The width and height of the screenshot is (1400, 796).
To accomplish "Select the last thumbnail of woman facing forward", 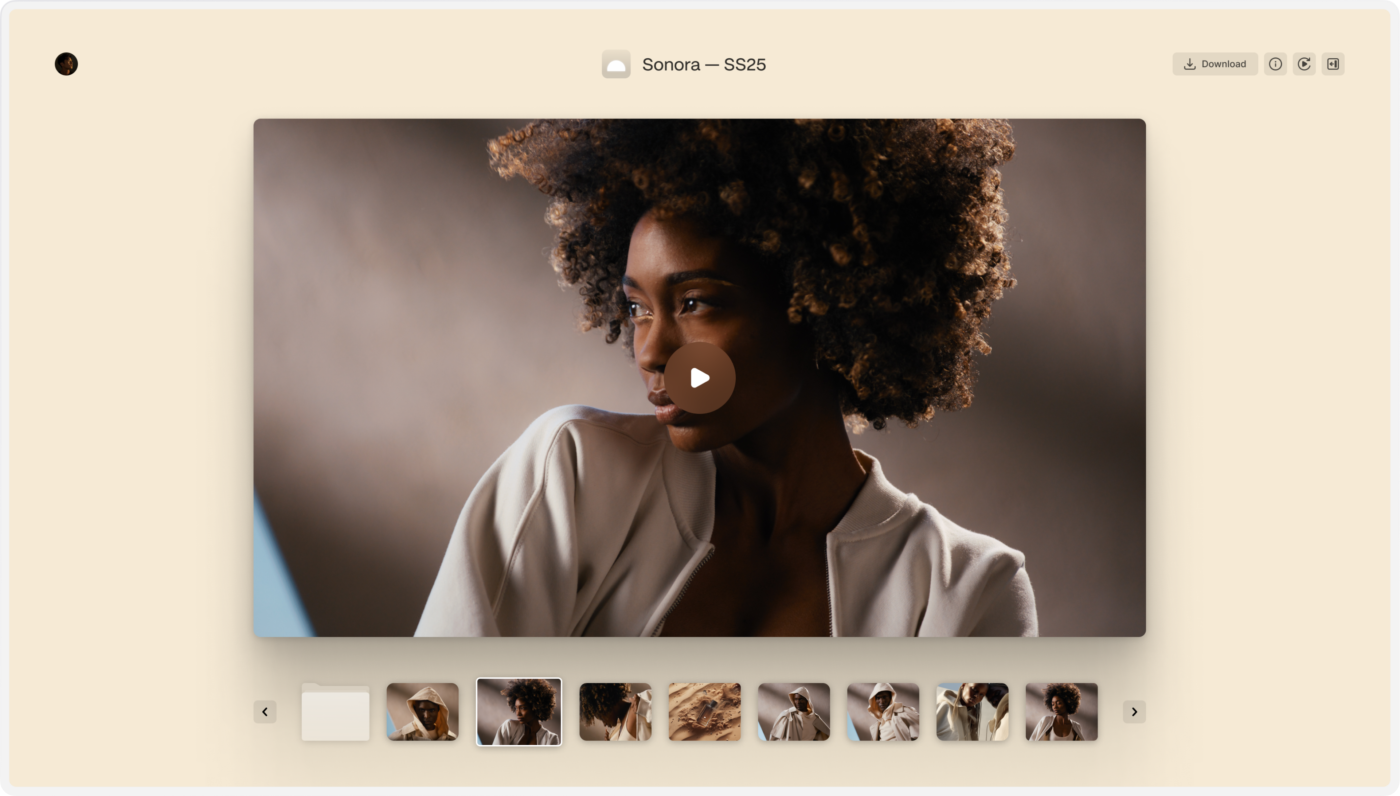I will pyautogui.click(x=1062, y=712).
